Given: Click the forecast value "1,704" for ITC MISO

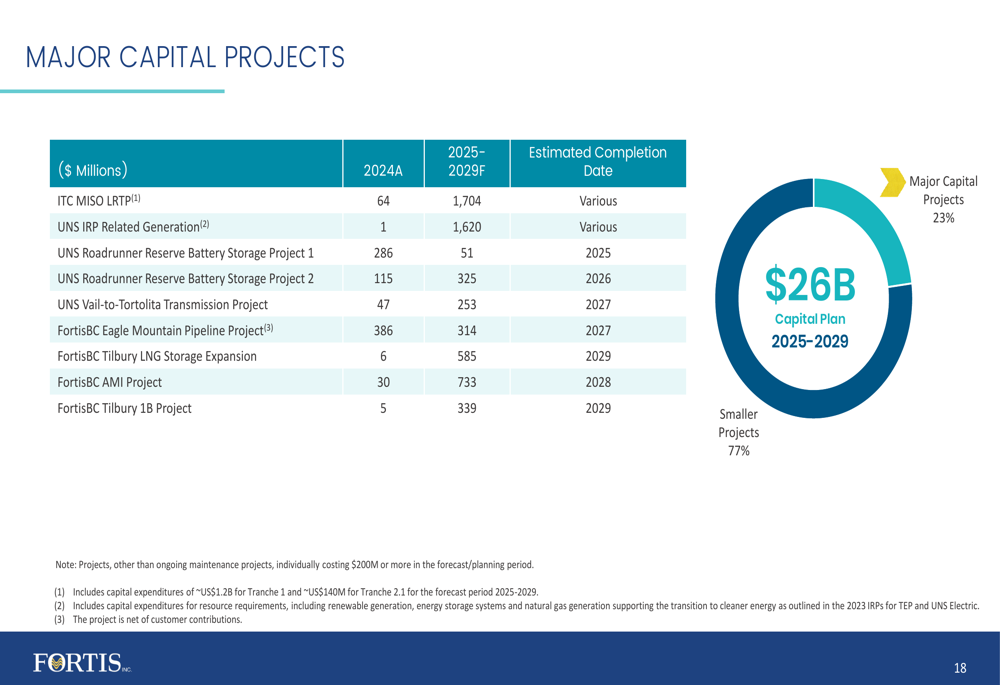Looking at the screenshot, I should (x=467, y=201).
